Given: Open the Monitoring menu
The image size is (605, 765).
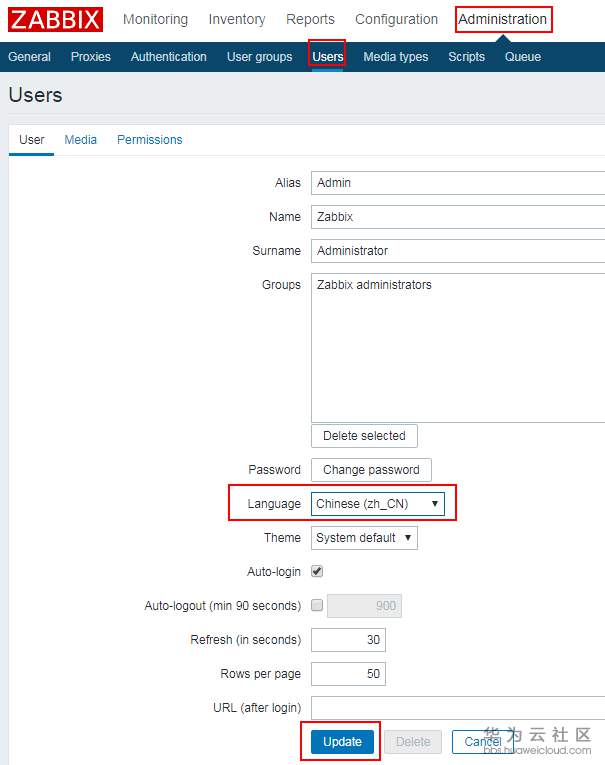Looking at the screenshot, I should pos(155,19).
